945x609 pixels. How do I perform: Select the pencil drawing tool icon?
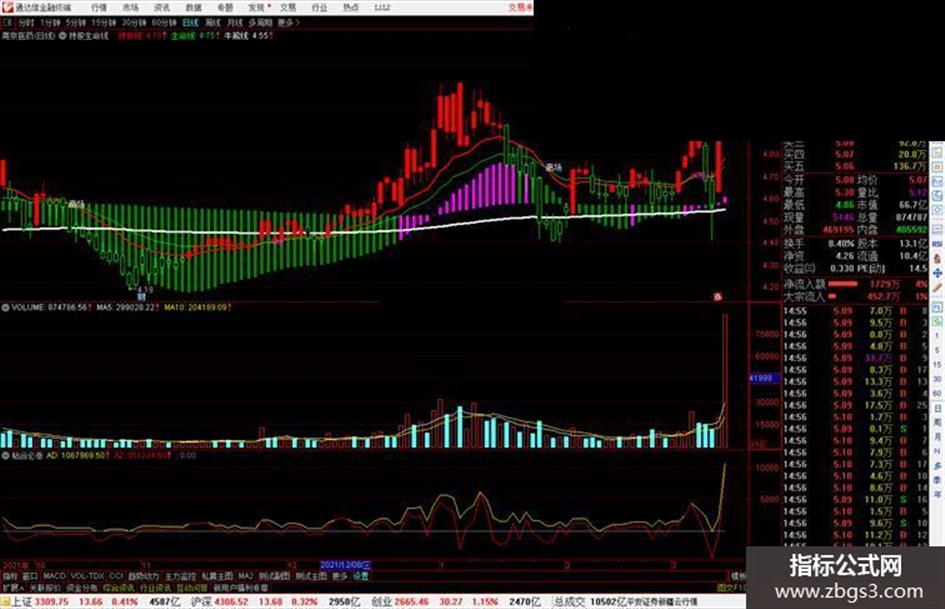coord(938,289)
